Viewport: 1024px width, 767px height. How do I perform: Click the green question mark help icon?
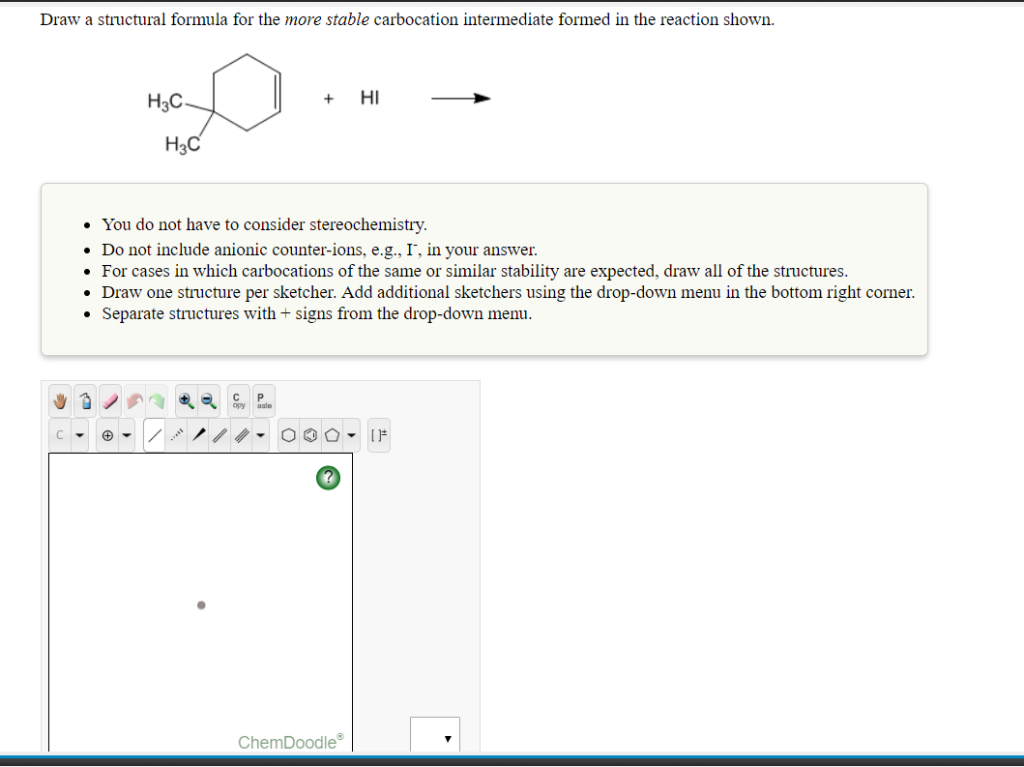coord(329,477)
